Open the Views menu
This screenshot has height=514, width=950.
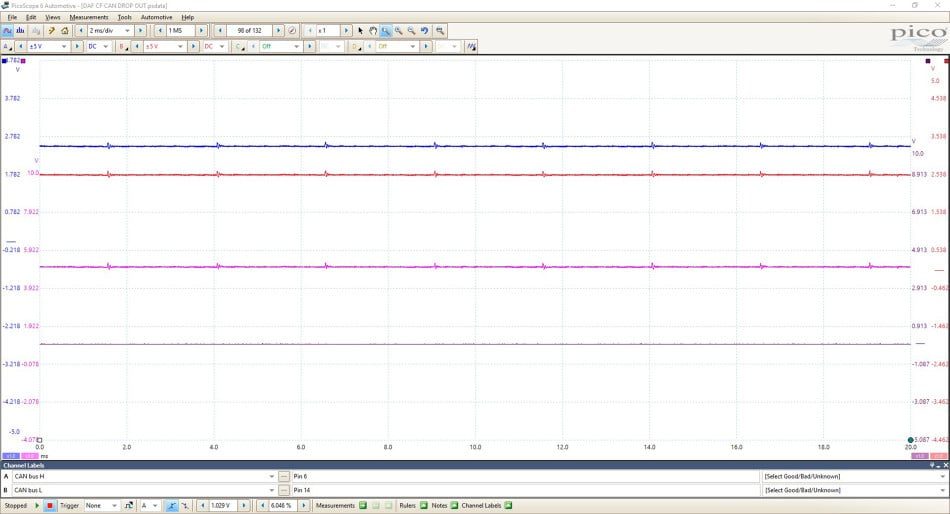point(53,18)
